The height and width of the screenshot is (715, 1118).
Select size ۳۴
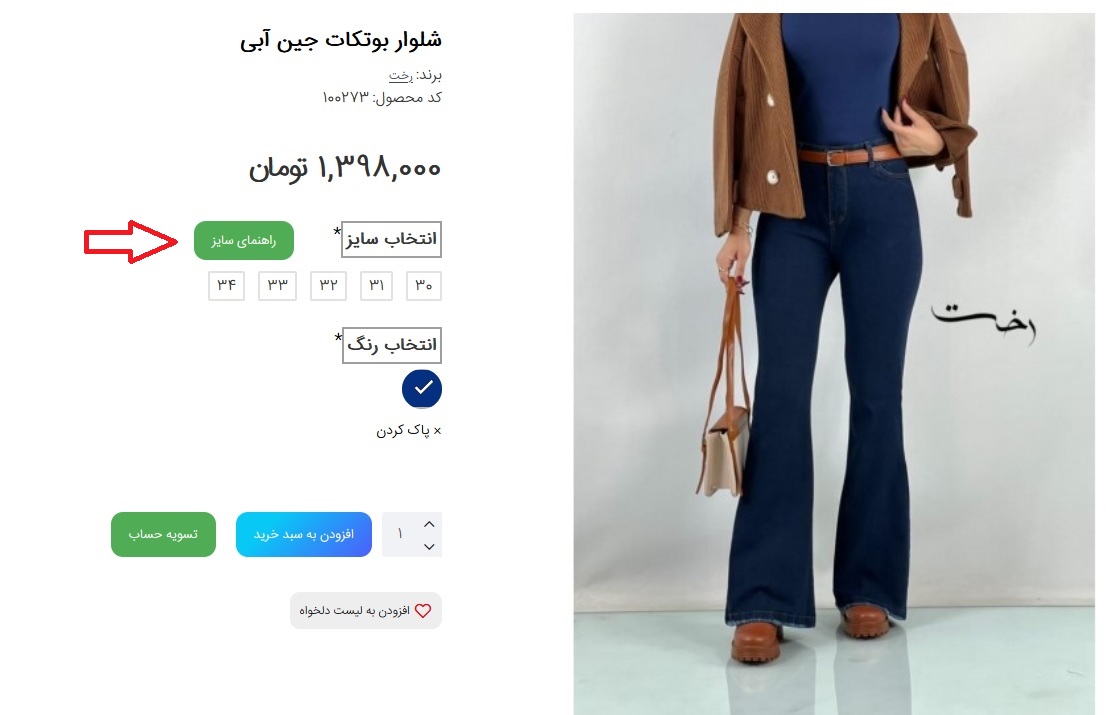pos(227,285)
